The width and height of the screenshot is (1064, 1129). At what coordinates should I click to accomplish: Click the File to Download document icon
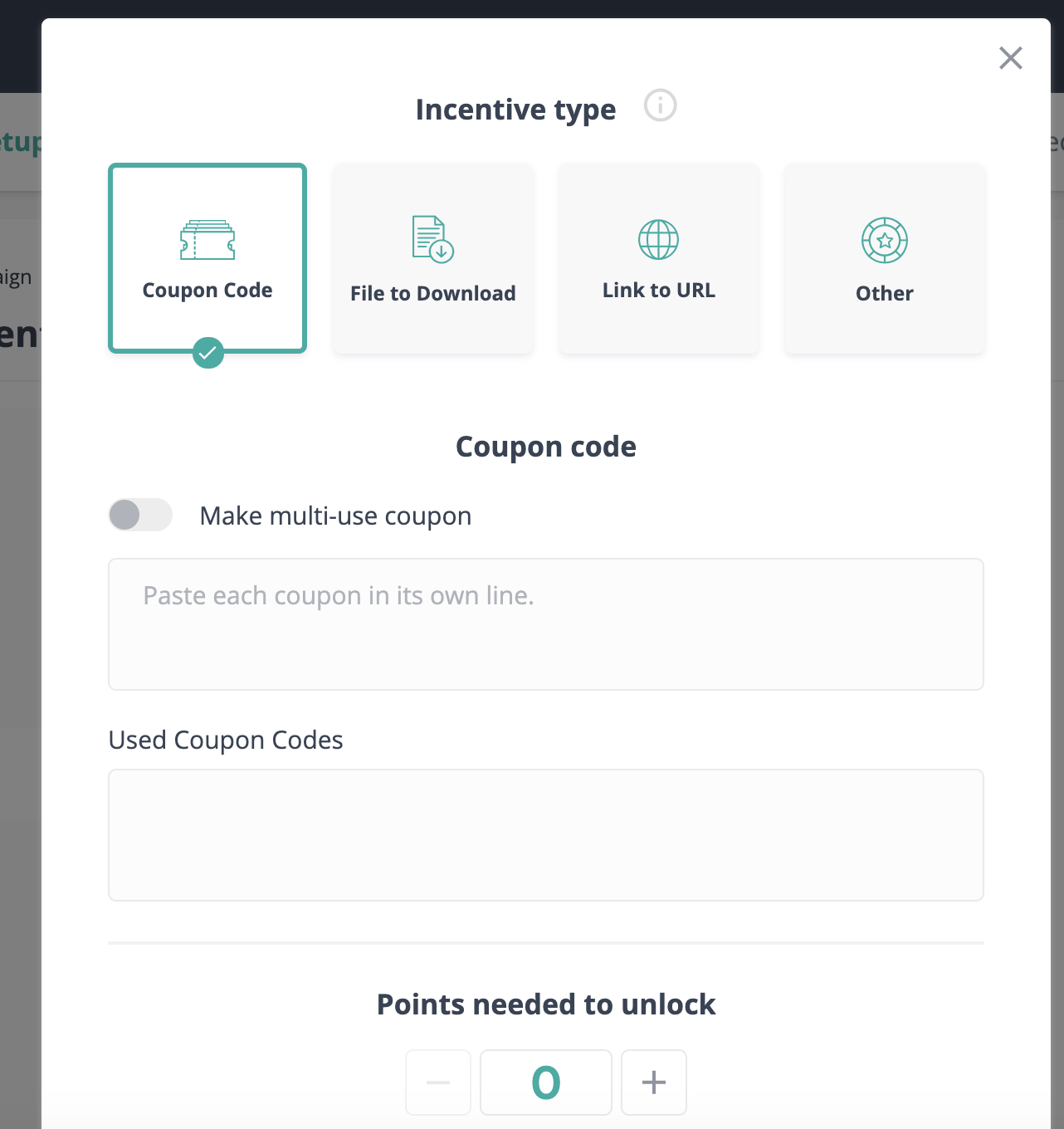[432, 239]
